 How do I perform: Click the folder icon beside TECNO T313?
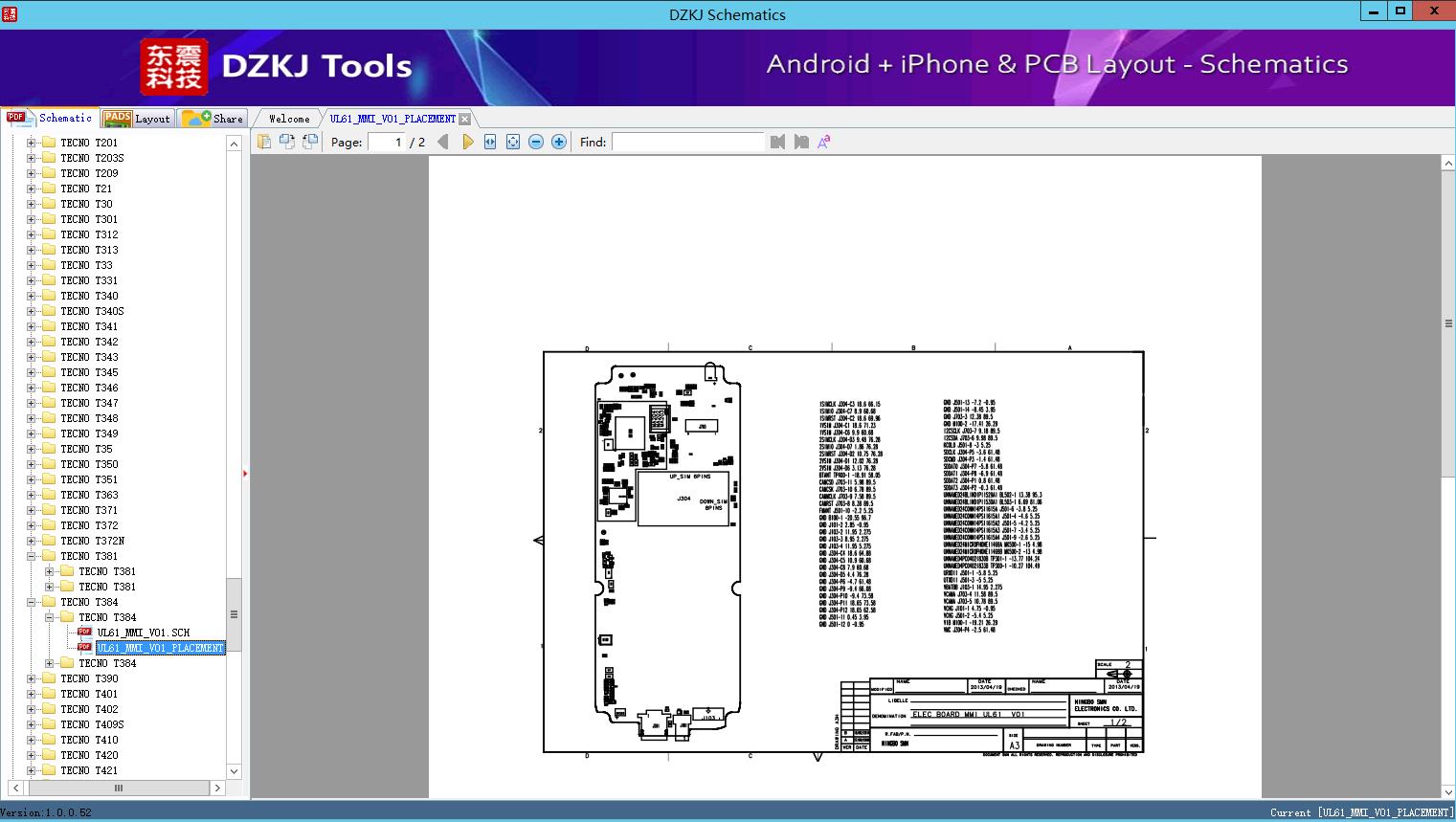click(49, 250)
